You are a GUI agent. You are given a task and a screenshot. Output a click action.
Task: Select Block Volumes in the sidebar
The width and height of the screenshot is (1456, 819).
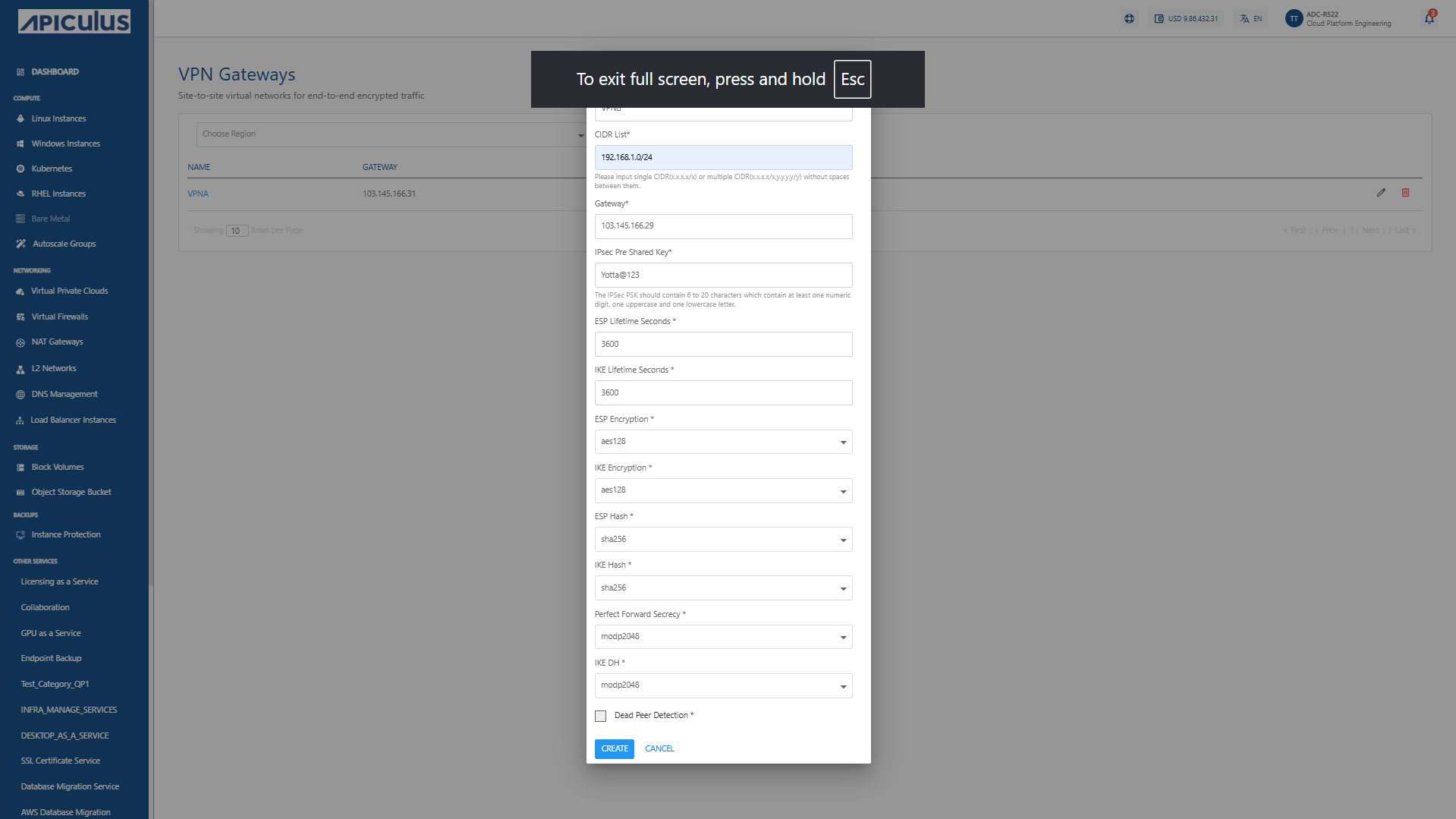click(x=58, y=467)
